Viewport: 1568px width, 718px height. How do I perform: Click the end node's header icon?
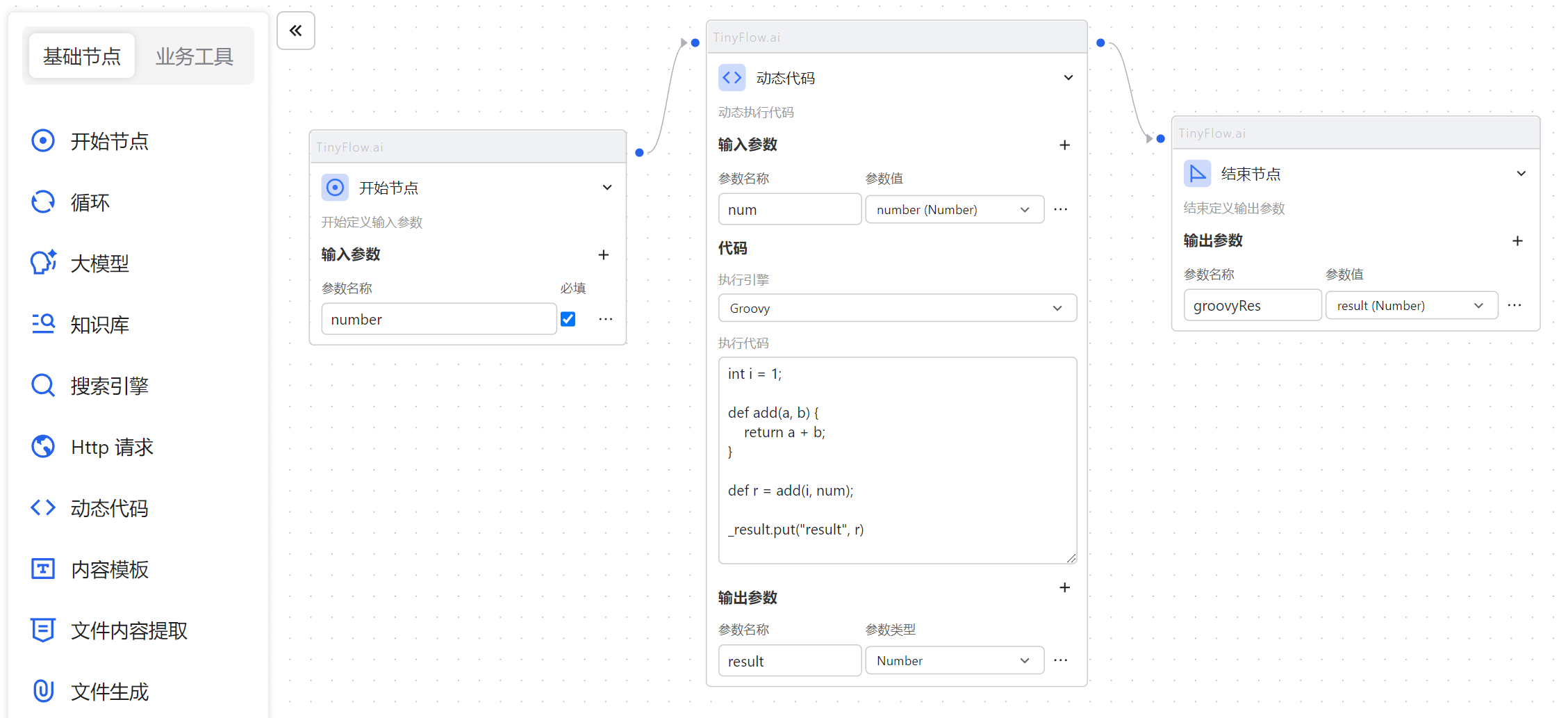click(1197, 174)
